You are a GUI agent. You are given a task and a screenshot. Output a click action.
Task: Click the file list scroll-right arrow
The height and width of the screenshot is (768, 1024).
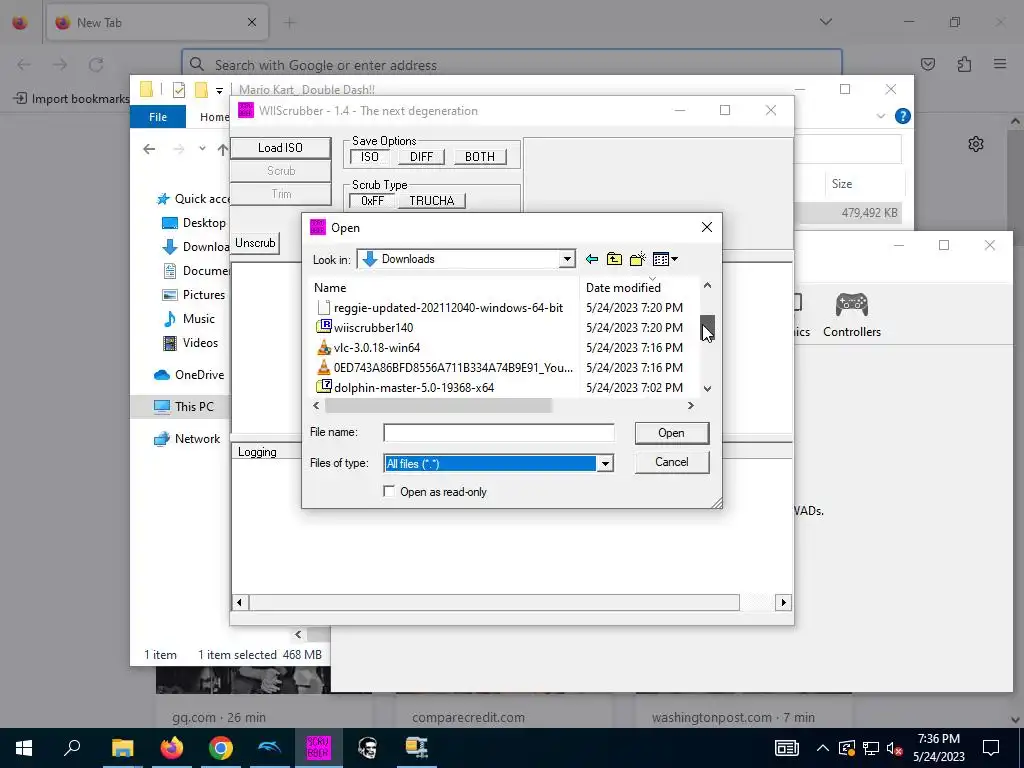coord(691,406)
